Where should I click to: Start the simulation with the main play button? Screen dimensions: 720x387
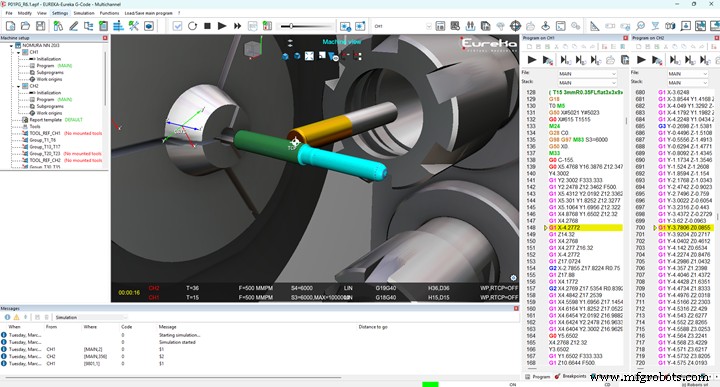point(222,26)
